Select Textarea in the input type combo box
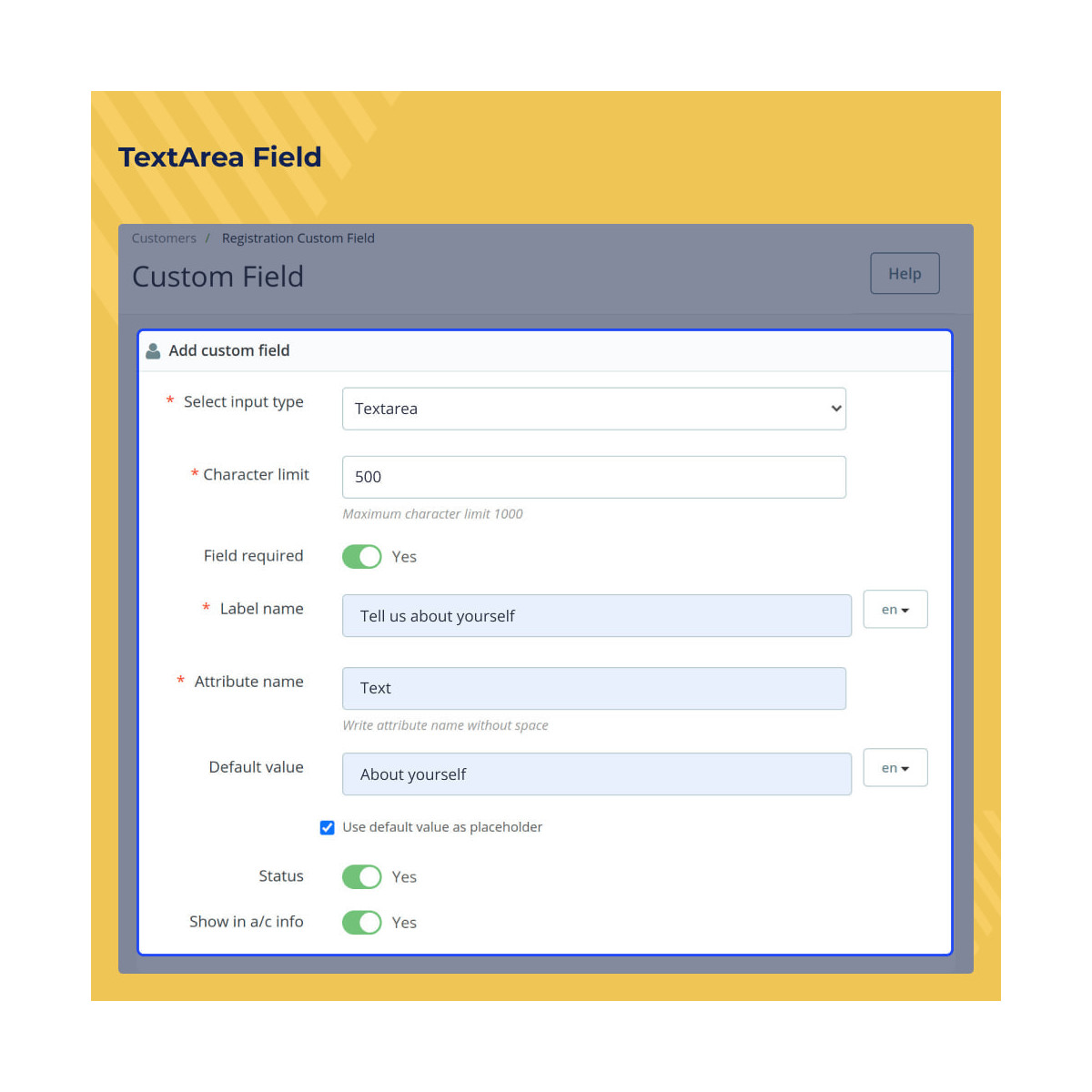Image resolution: width=1092 pixels, height=1092 pixels. click(x=593, y=409)
